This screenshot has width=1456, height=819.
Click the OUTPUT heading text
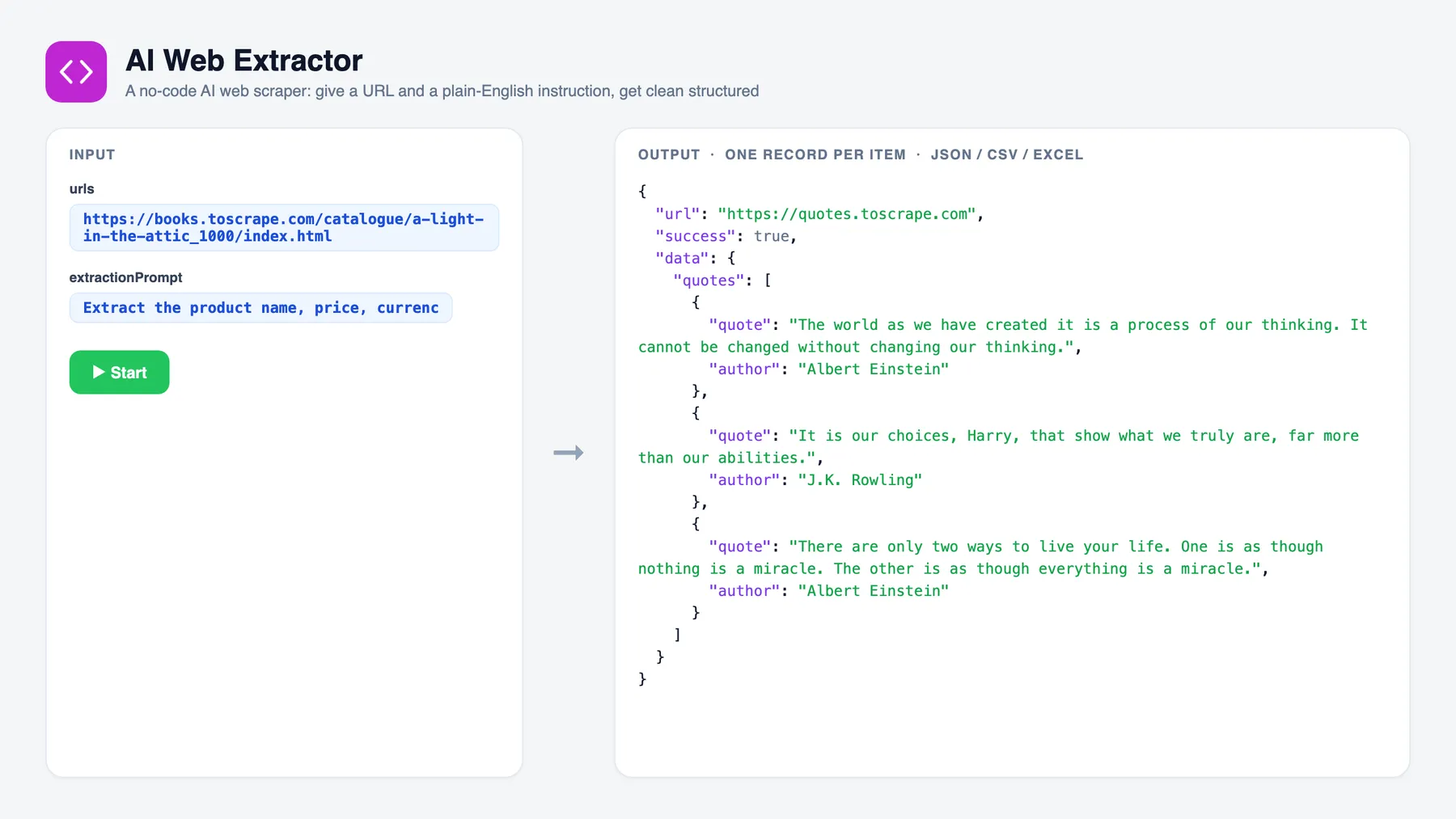[669, 154]
